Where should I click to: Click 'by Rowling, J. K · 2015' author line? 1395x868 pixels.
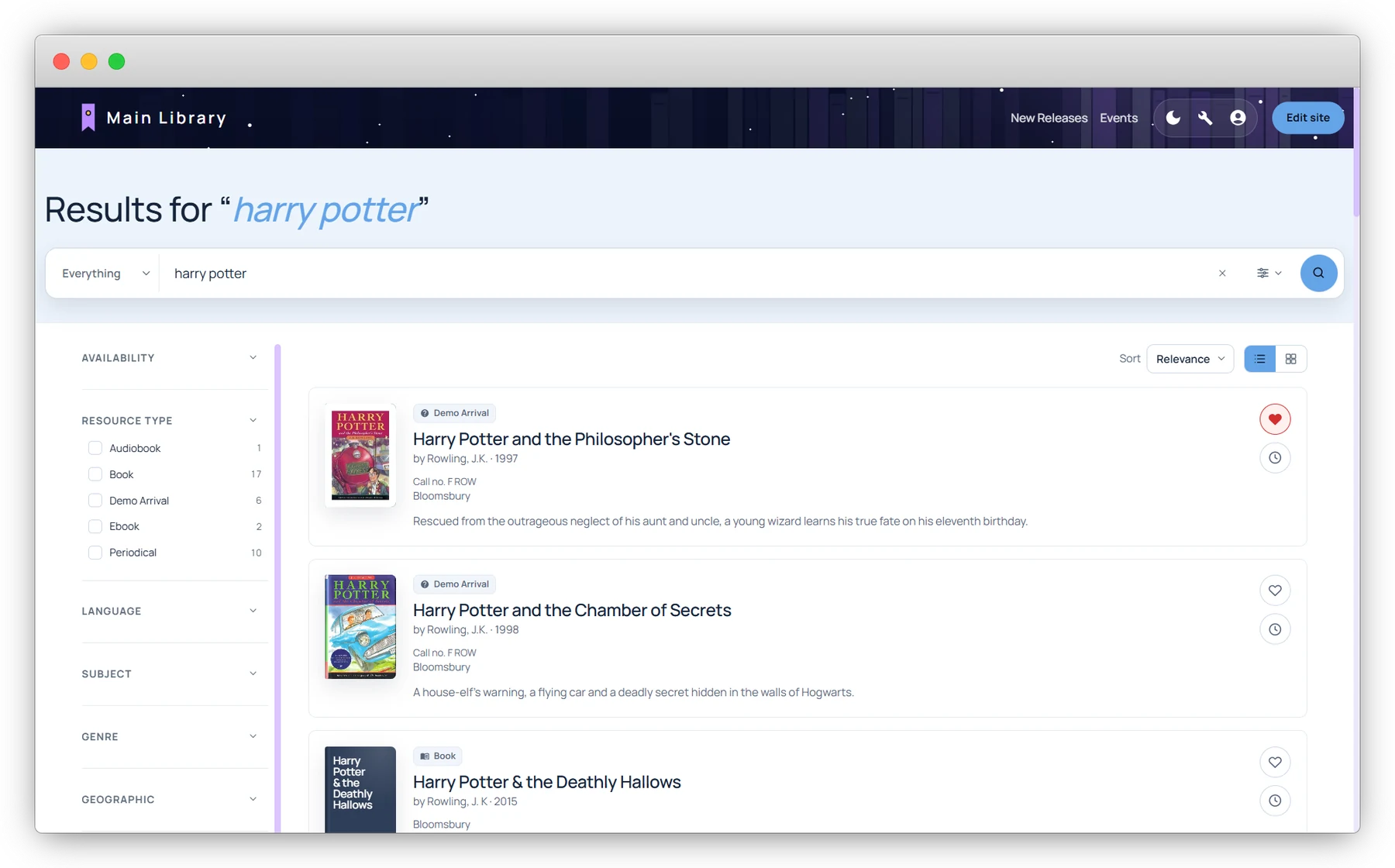pos(465,801)
